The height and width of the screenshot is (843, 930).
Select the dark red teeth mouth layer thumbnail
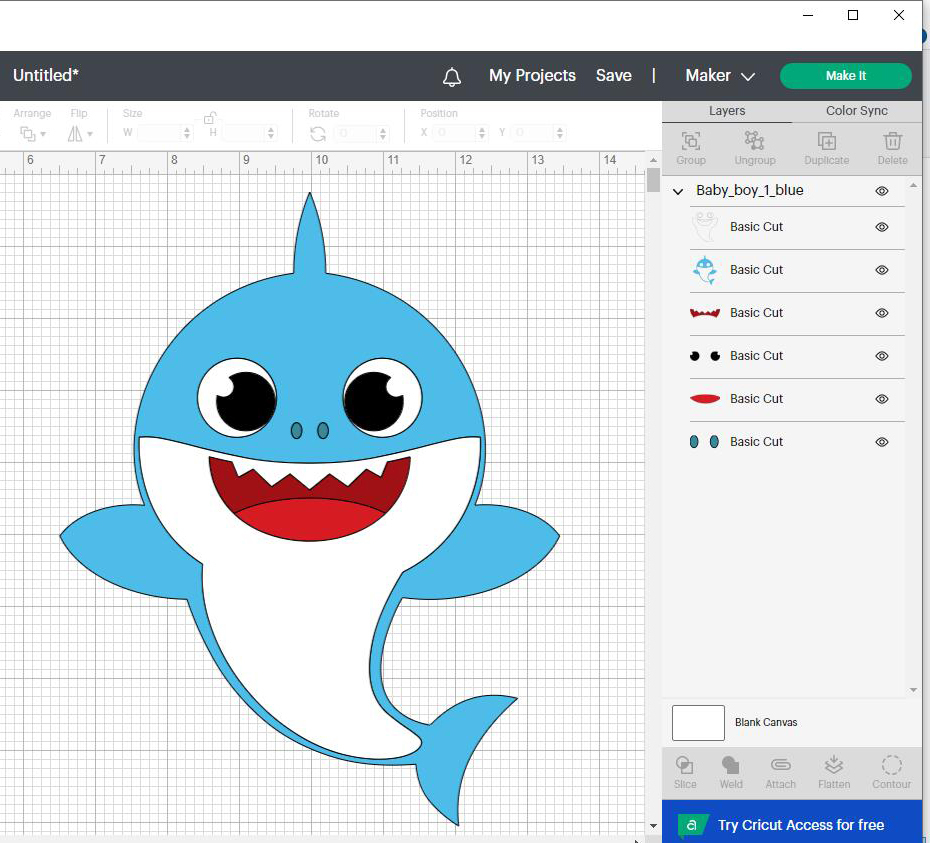point(705,313)
